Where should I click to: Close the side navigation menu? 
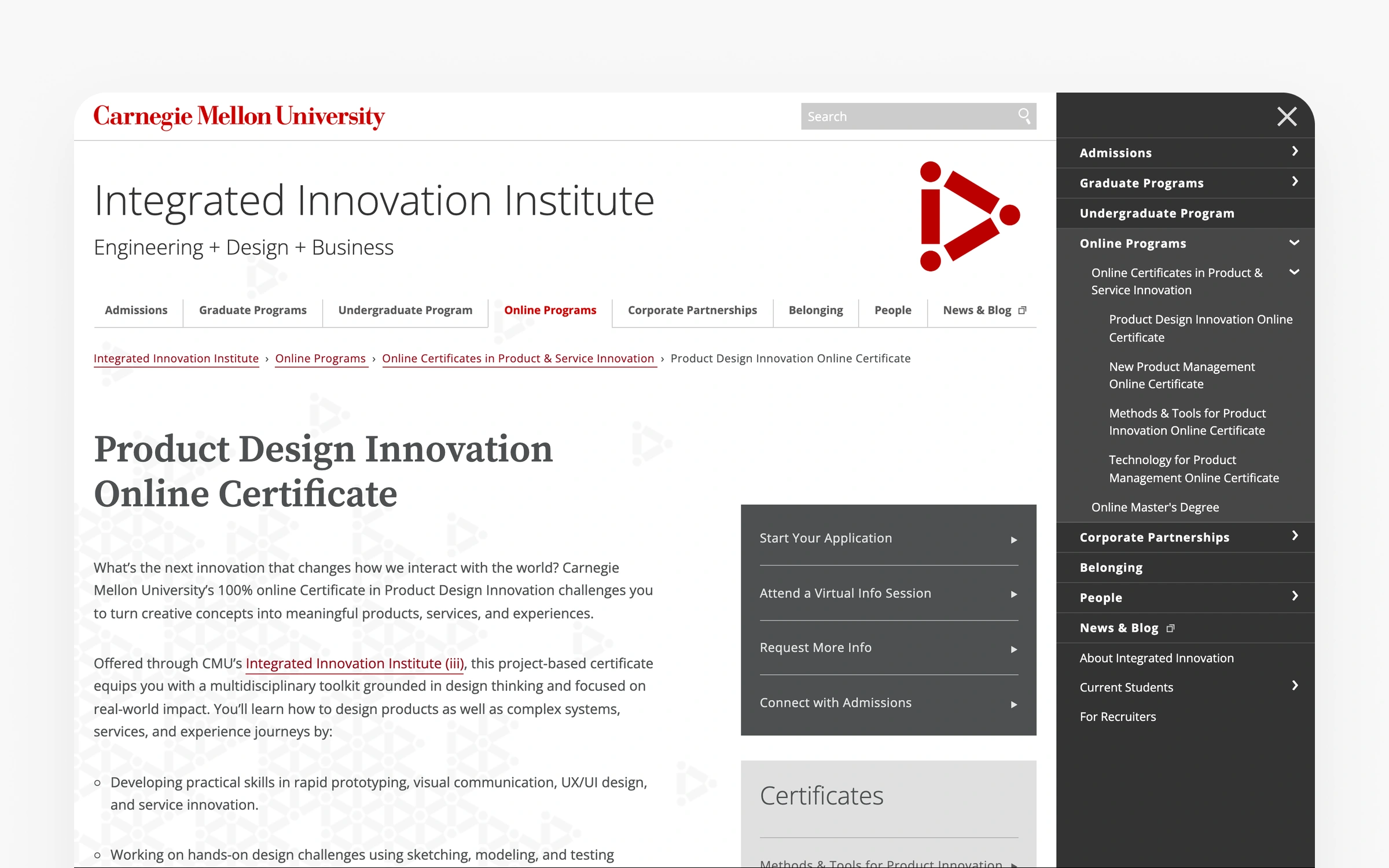click(1287, 116)
